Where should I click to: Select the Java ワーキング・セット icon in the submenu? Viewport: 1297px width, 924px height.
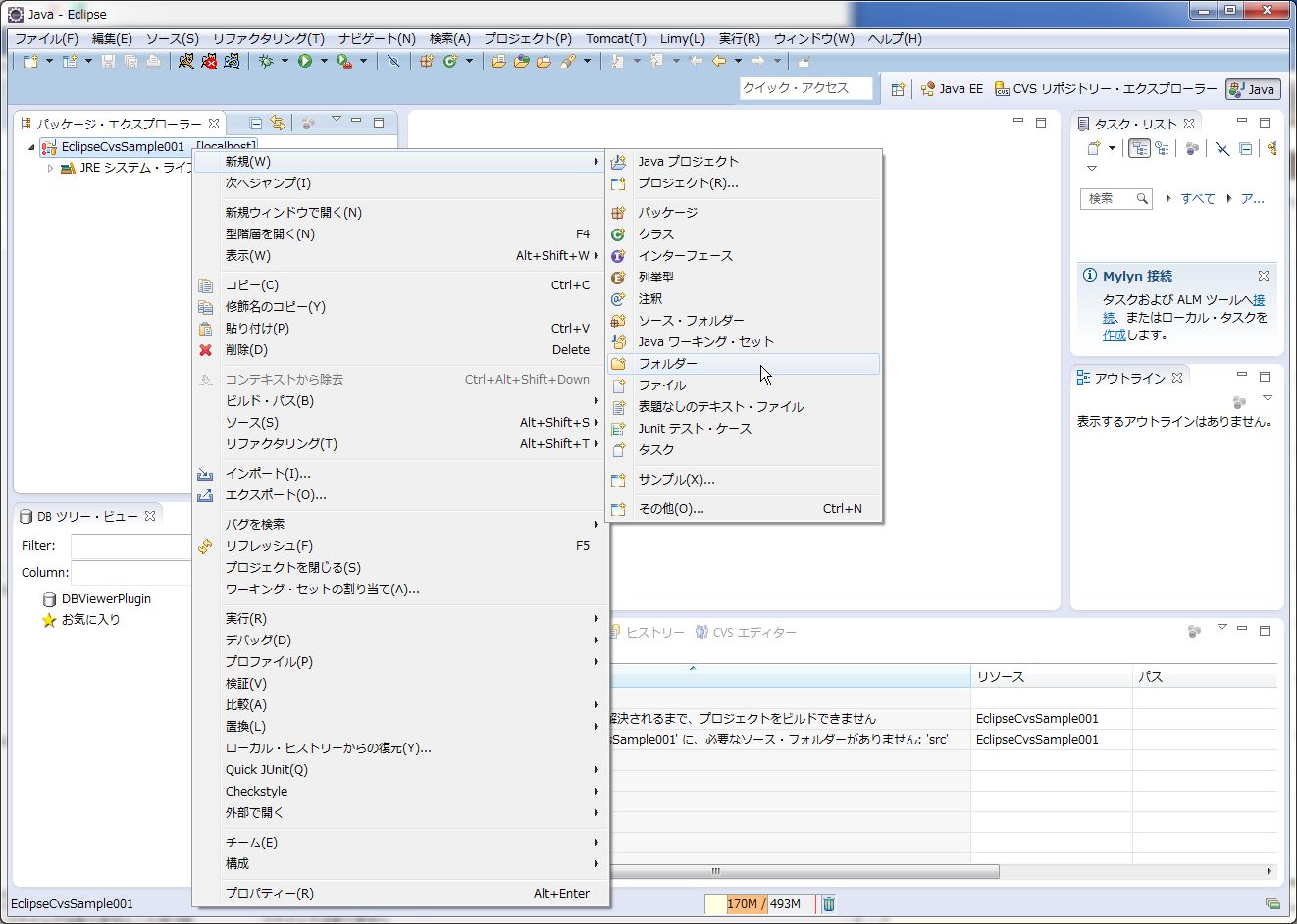[x=618, y=341]
